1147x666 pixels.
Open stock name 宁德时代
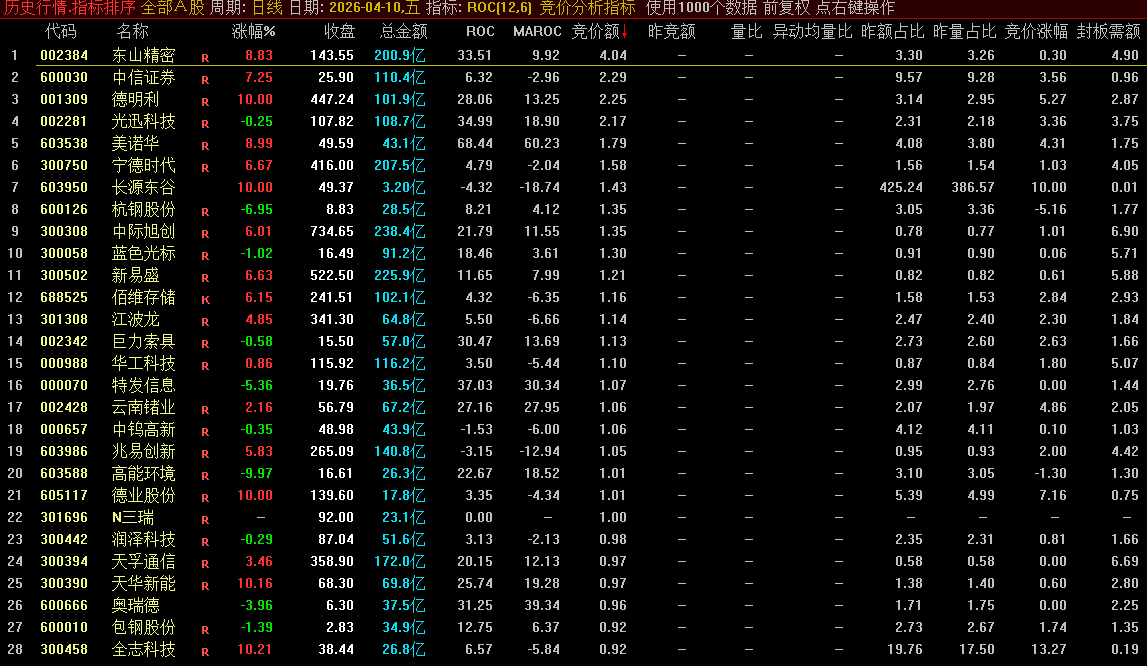[x=143, y=165]
